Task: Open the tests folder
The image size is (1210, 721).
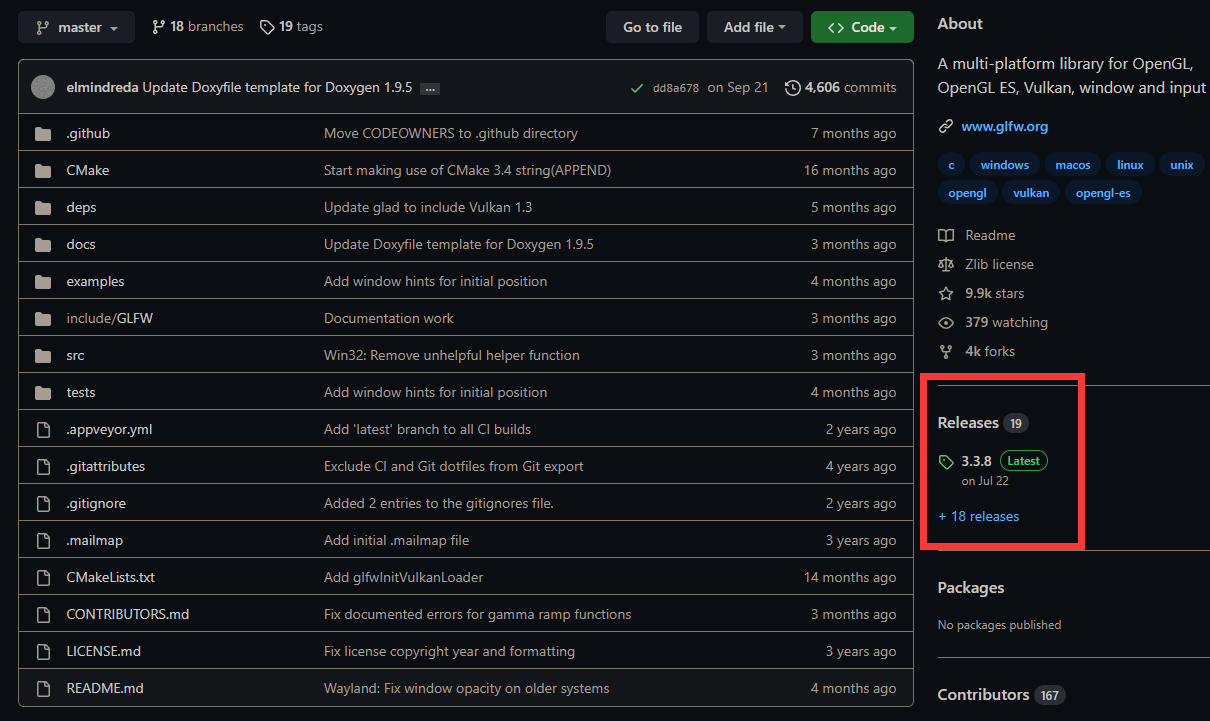Action: click(81, 392)
